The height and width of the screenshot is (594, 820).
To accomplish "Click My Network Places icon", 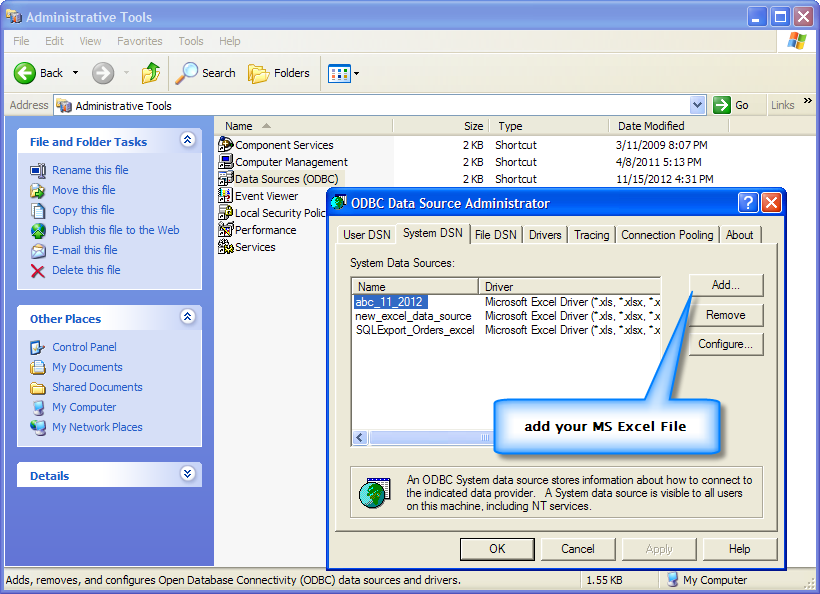I will coord(38,427).
